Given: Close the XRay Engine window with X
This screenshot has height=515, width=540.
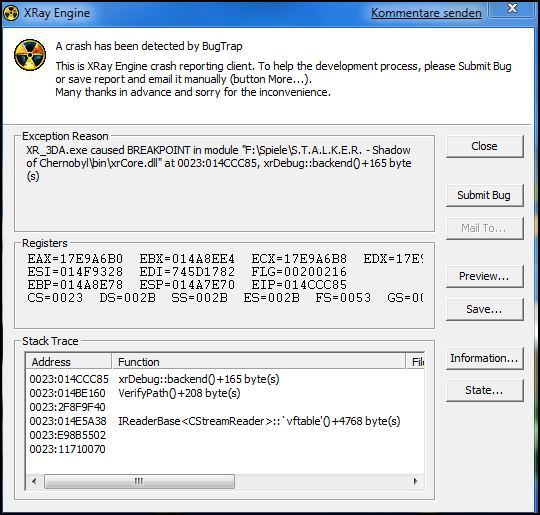Looking at the screenshot, I should (512, 8).
